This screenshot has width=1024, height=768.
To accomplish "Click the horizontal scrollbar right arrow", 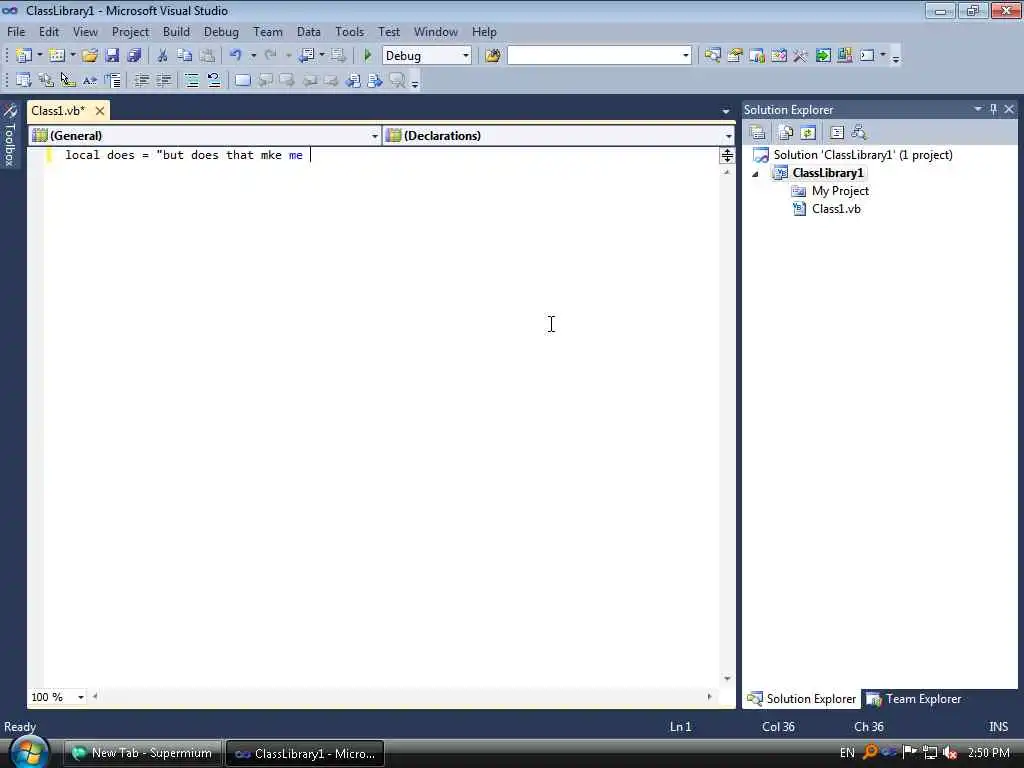I will [x=709, y=697].
